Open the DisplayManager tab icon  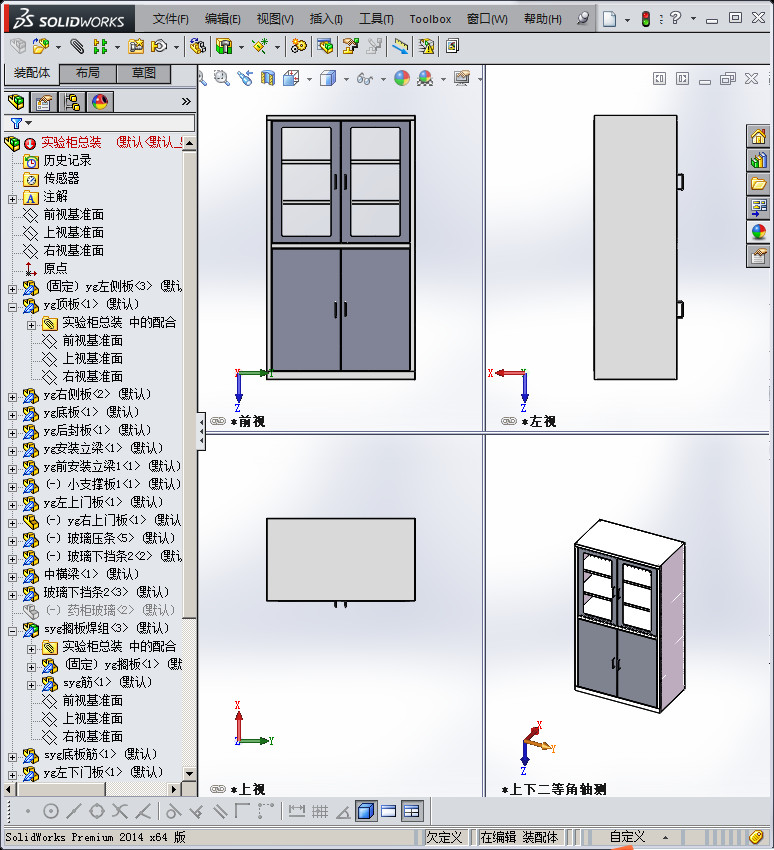click(100, 102)
